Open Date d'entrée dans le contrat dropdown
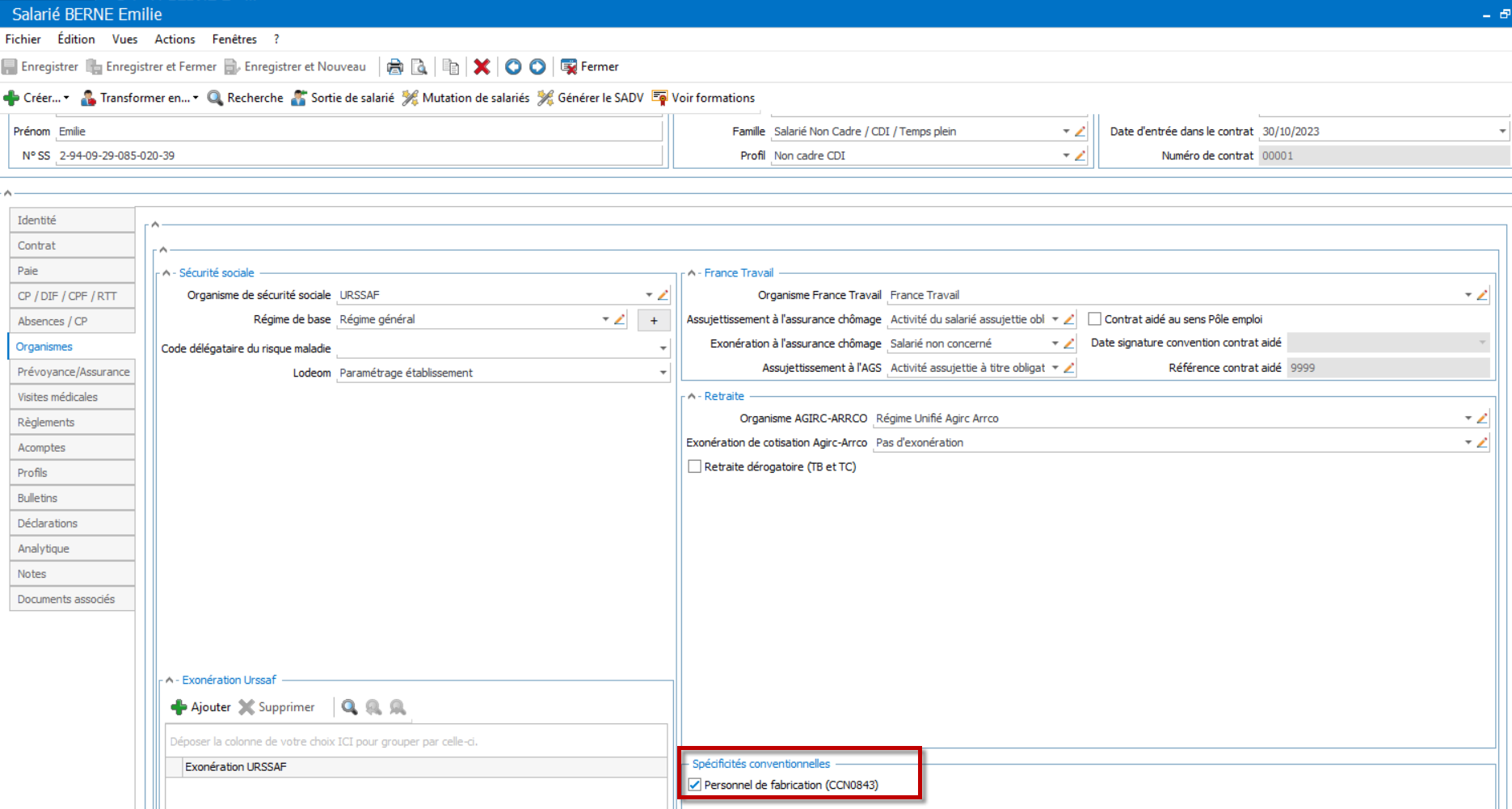 tap(1502, 131)
